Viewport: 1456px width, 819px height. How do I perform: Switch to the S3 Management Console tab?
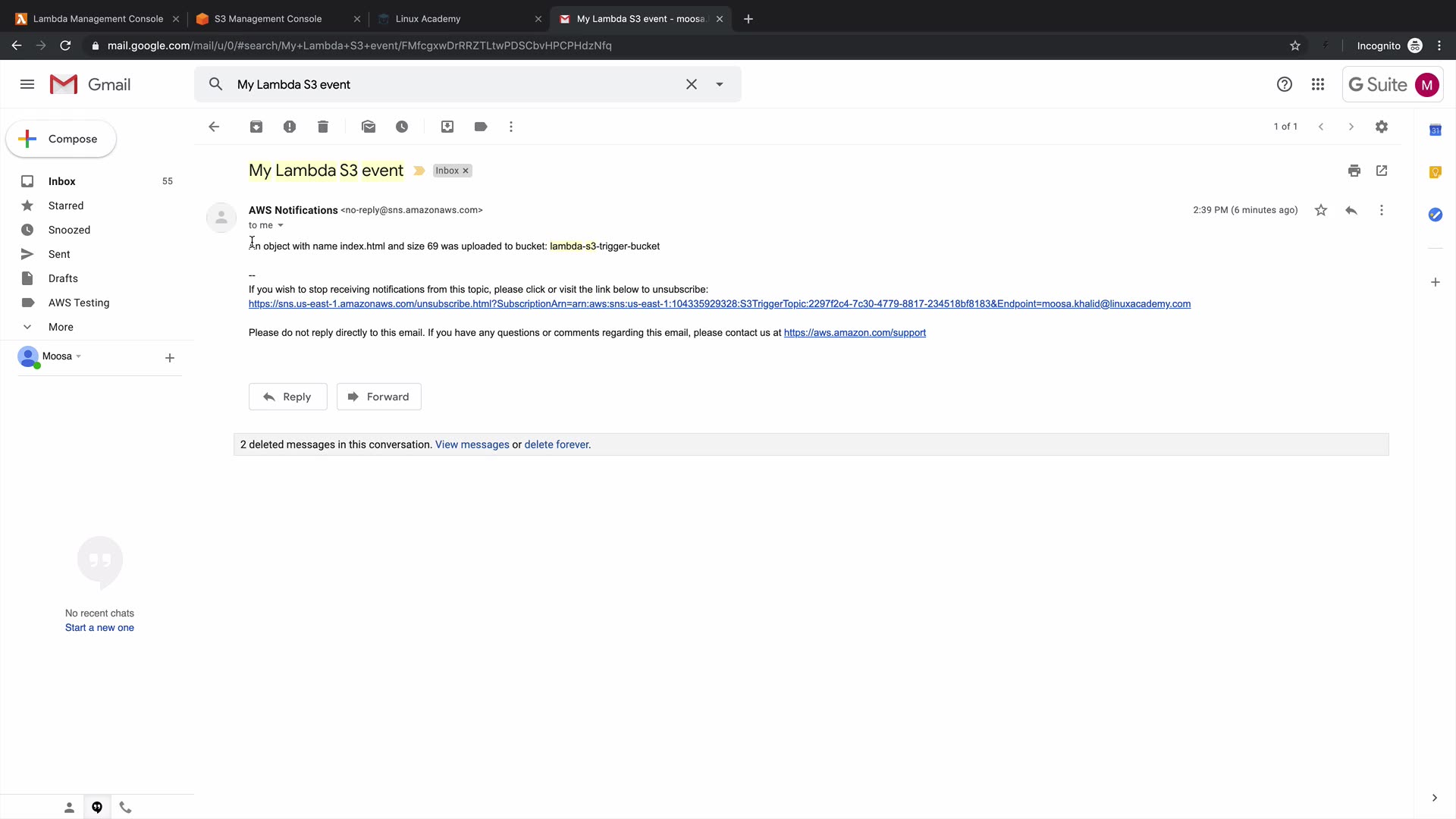tap(268, 19)
